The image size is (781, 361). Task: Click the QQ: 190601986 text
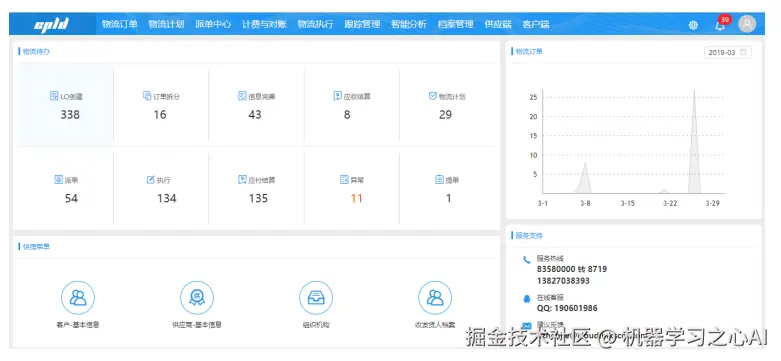coord(567,308)
